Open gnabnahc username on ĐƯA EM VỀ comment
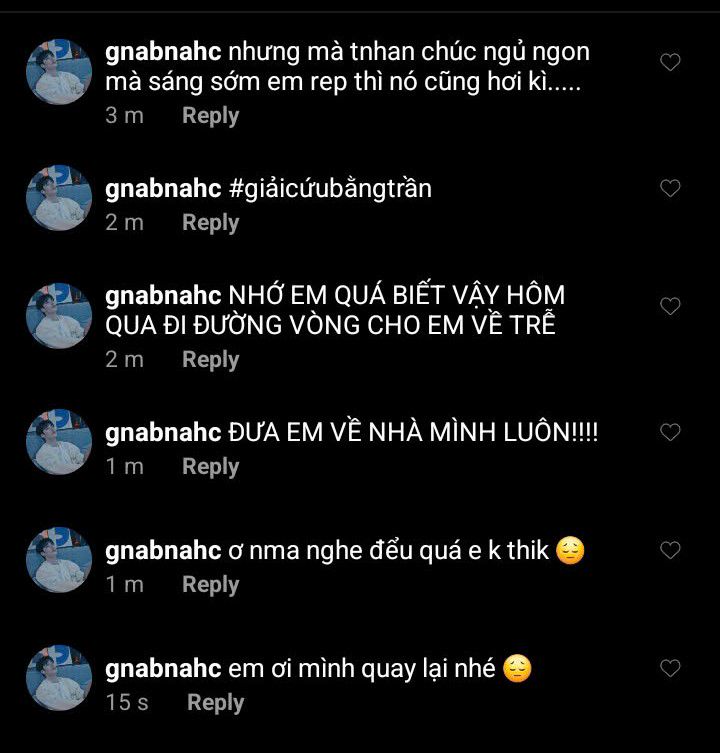Image resolution: width=720 pixels, height=753 pixels. pyautogui.click(x=163, y=433)
